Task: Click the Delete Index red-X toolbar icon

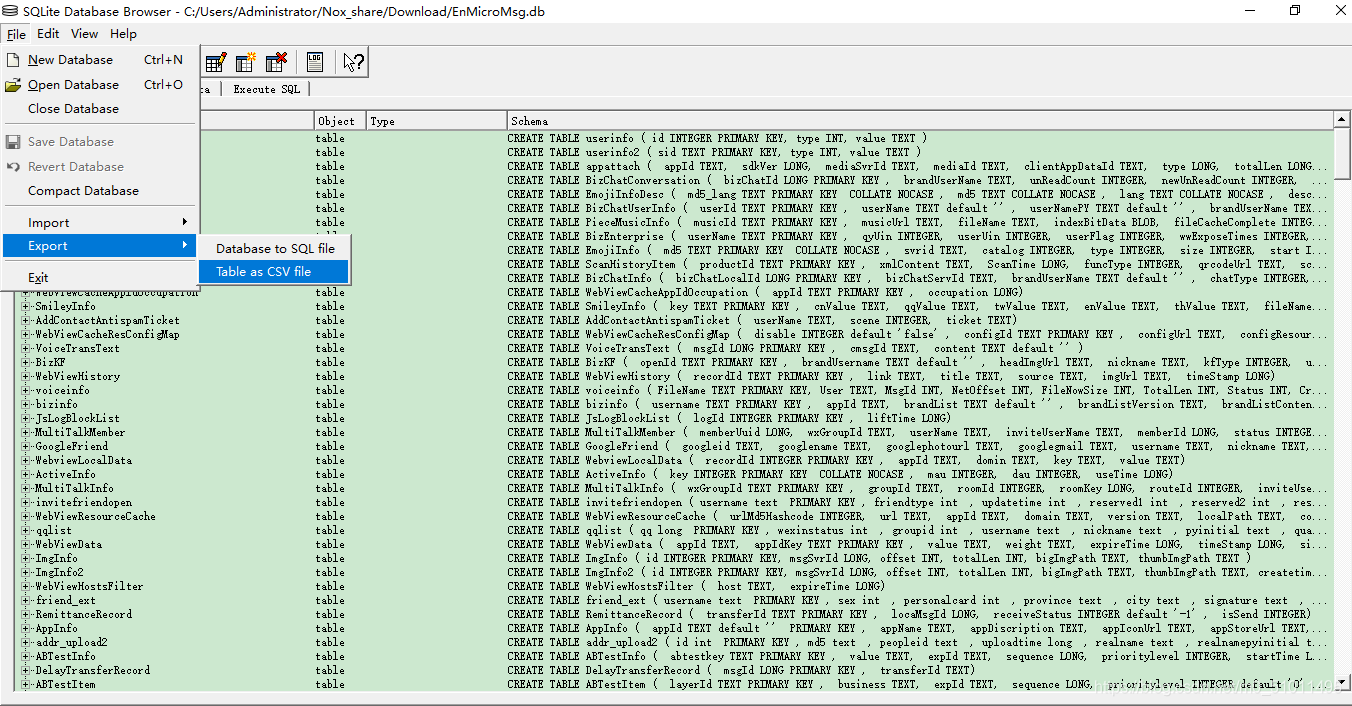Action: (x=276, y=62)
